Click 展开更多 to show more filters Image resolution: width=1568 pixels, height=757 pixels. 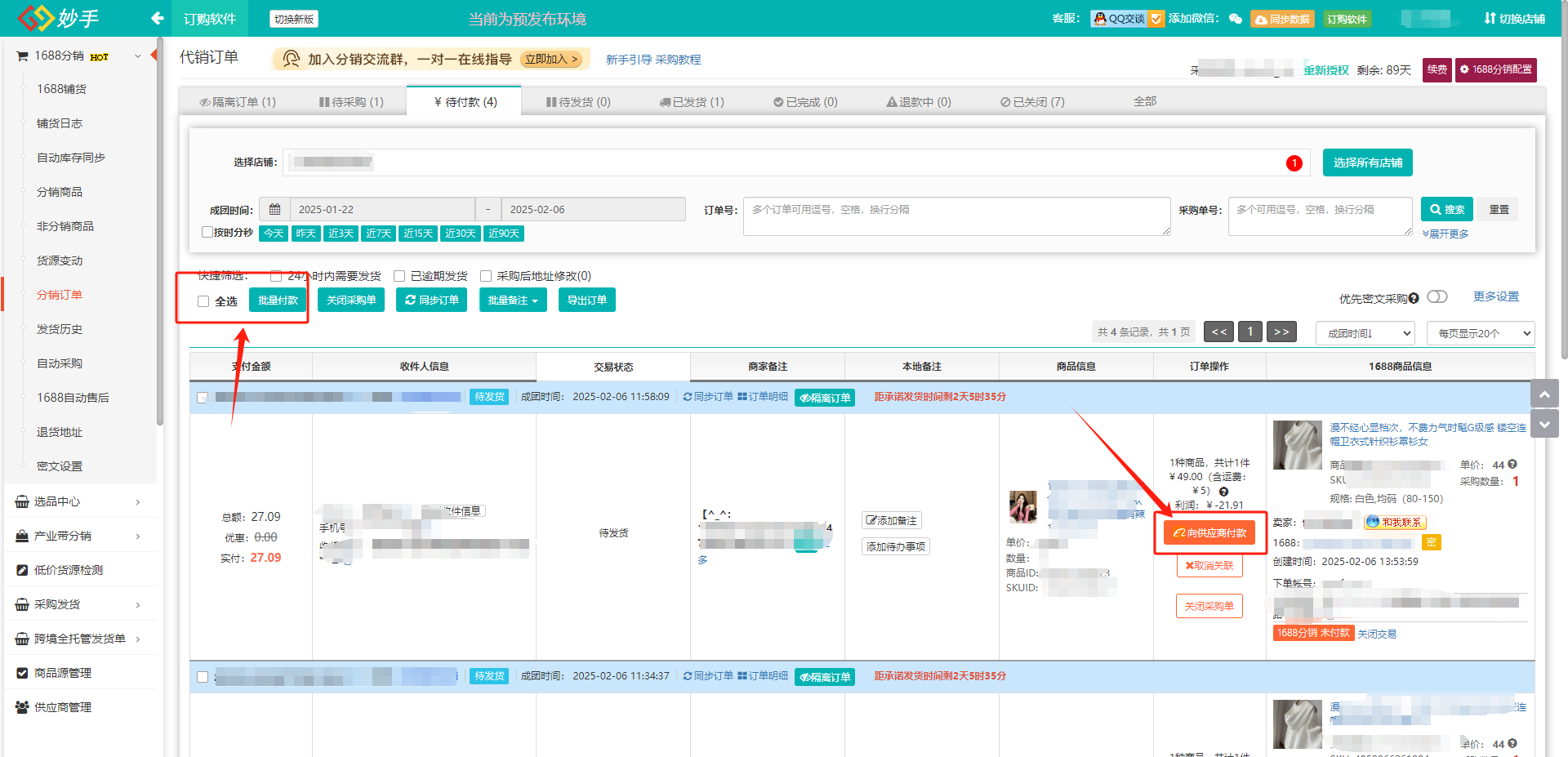(1445, 234)
